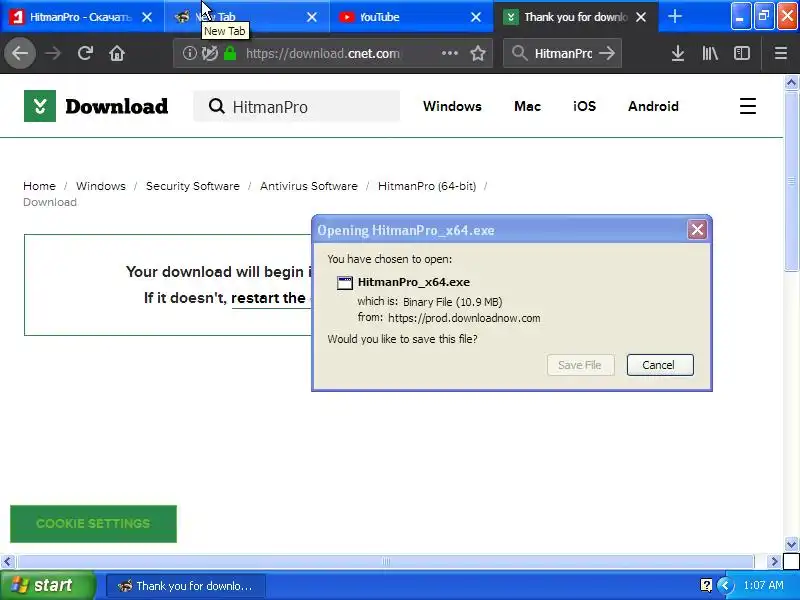Open the browser home page
This screenshot has width=800, height=600.
click(117, 53)
